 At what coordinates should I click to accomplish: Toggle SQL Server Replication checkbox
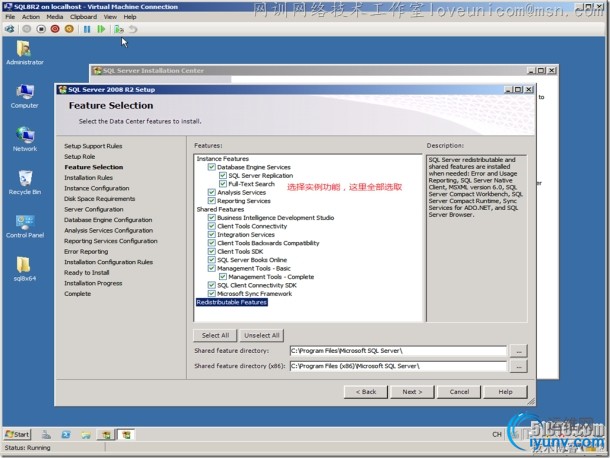pyautogui.click(x=223, y=175)
